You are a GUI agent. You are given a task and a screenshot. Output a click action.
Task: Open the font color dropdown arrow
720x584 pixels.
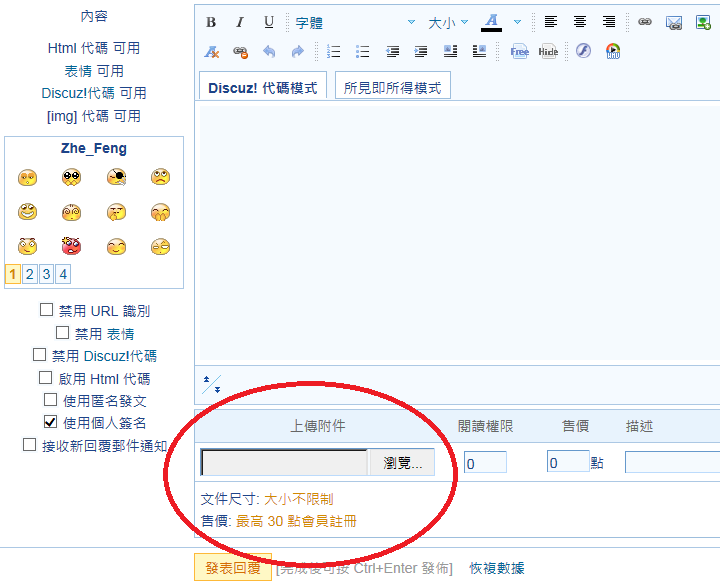(x=518, y=22)
